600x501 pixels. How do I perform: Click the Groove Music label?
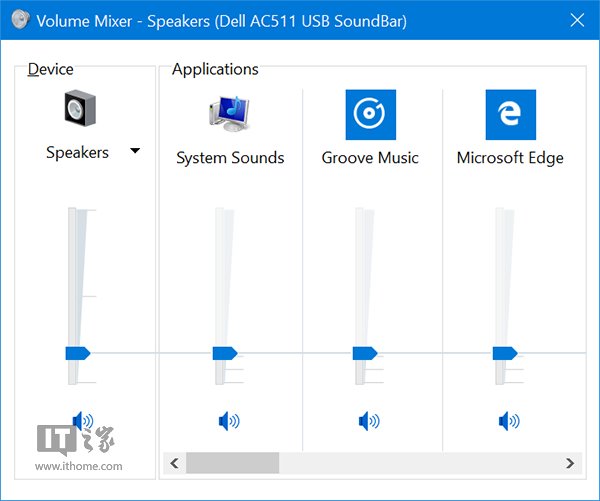coord(370,158)
